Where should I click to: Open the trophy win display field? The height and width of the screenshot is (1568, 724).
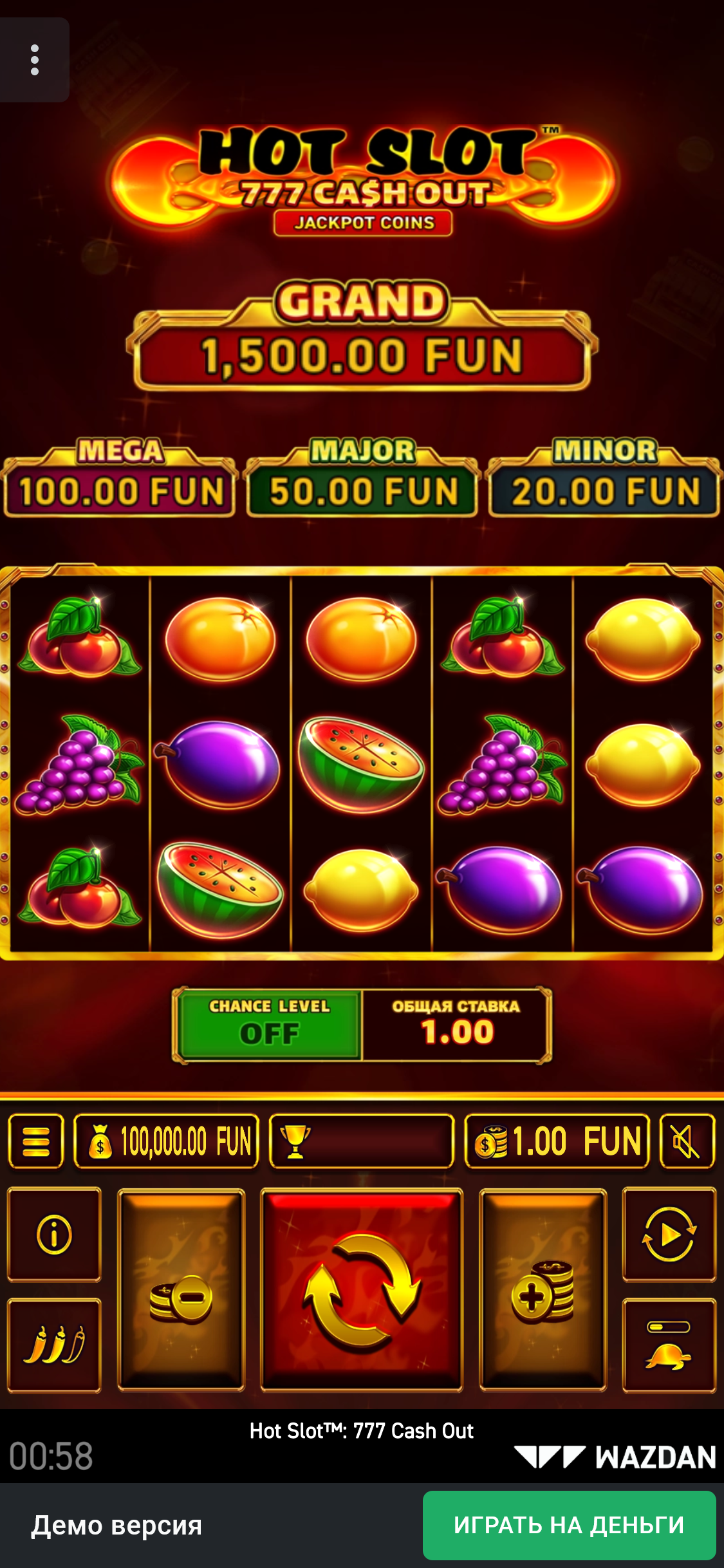[x=362, y=1141]
